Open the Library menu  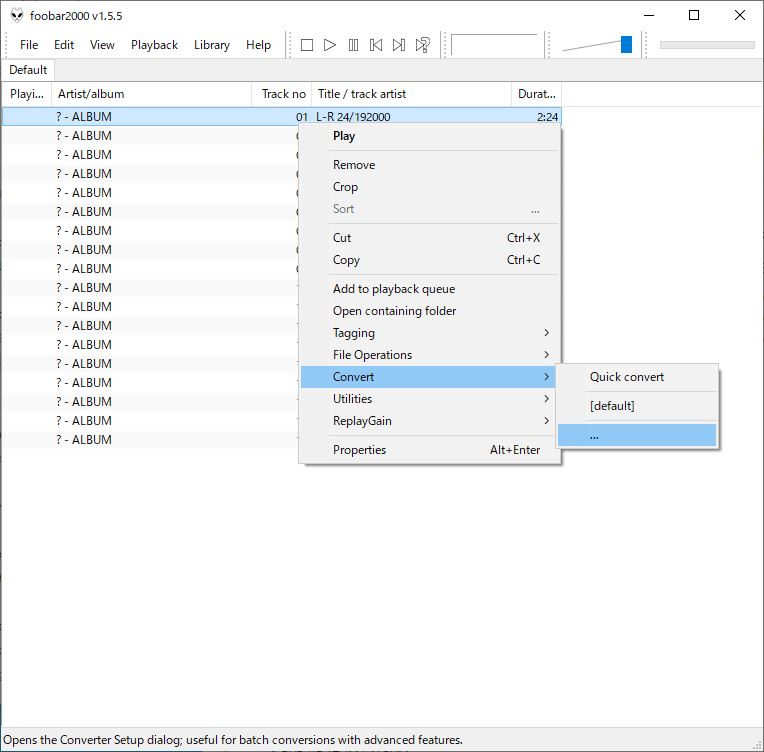pos(211,45)
